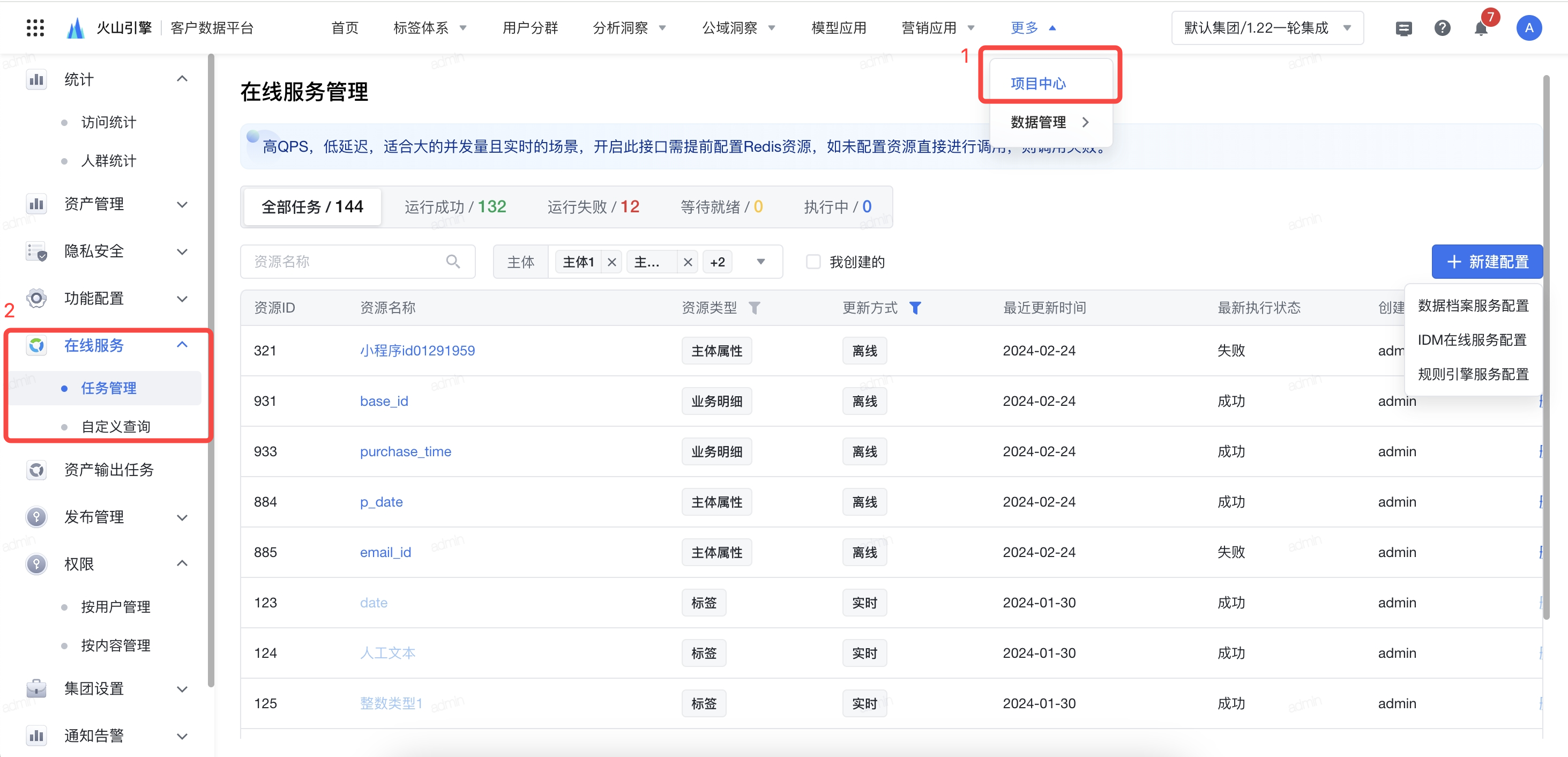Choose 数据档案服务配置 option

pyautogui.click(x=1473, y=306)
